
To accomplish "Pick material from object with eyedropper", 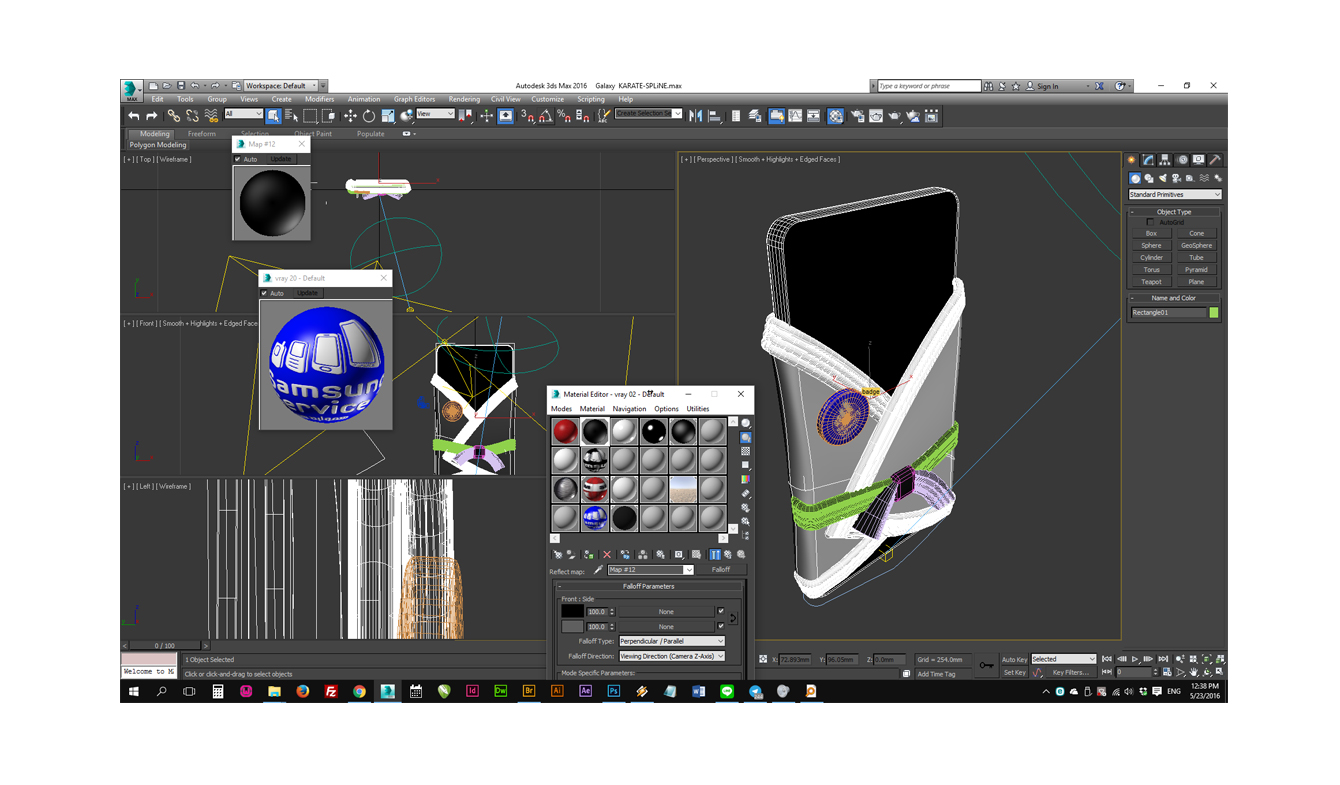I will click(598, 570).
